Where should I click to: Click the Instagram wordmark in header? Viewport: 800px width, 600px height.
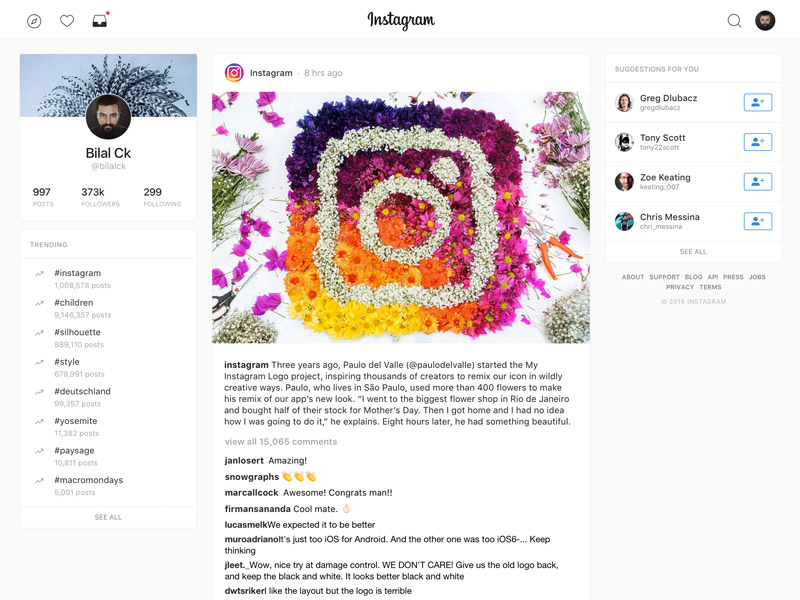click(401, 20)
